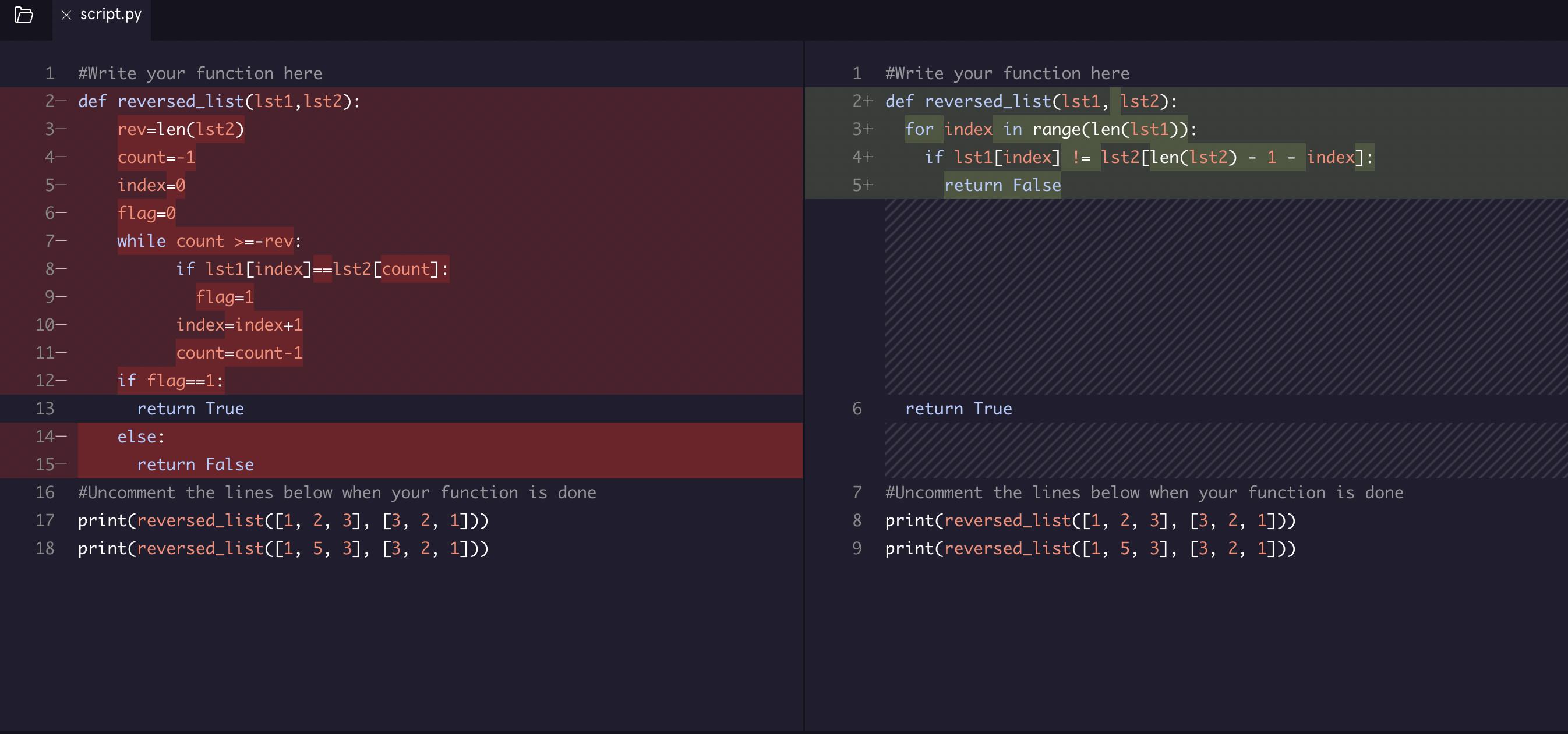Click the 'while count >=-rev:' line
This screenshot has height=734, width=1568.
point(209,241)
